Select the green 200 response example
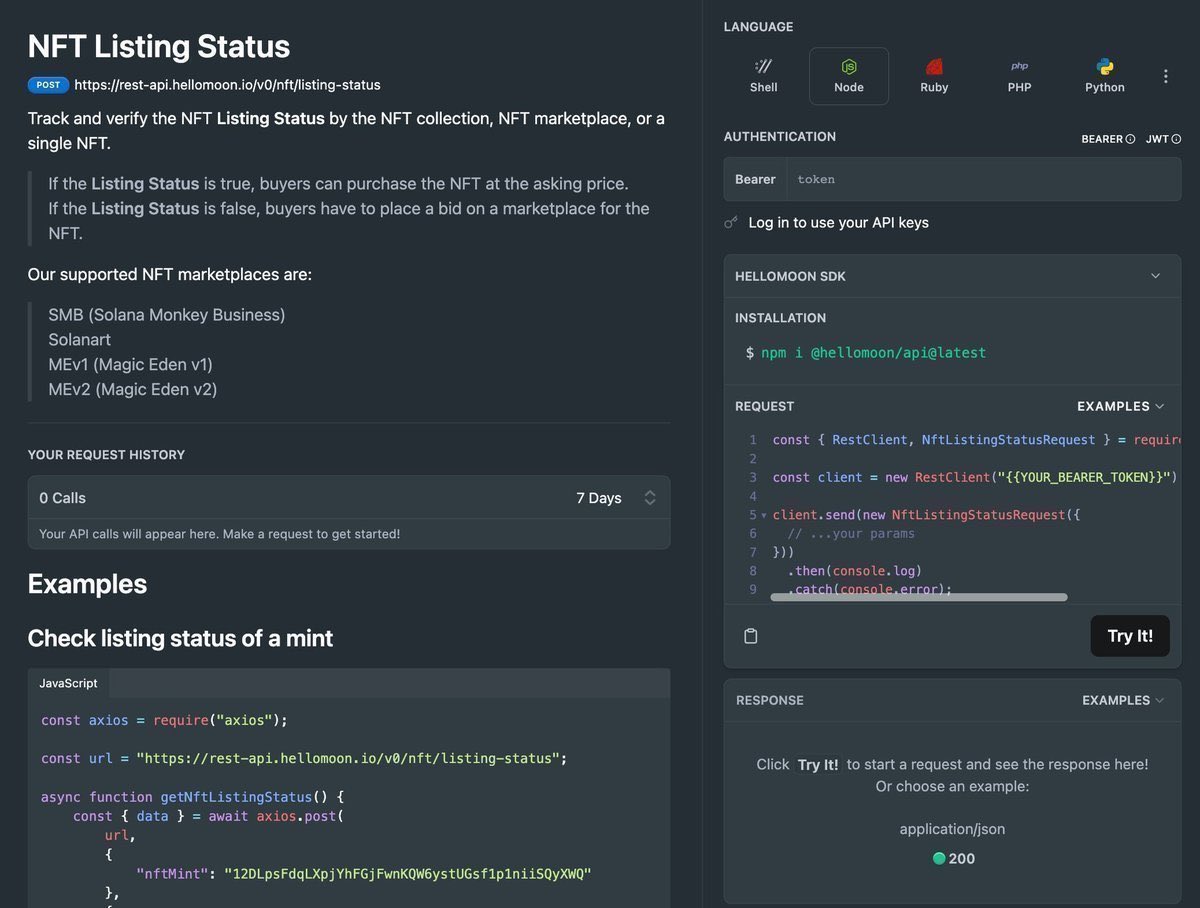This screenshot has width=1200, height=908. (954, 858)
